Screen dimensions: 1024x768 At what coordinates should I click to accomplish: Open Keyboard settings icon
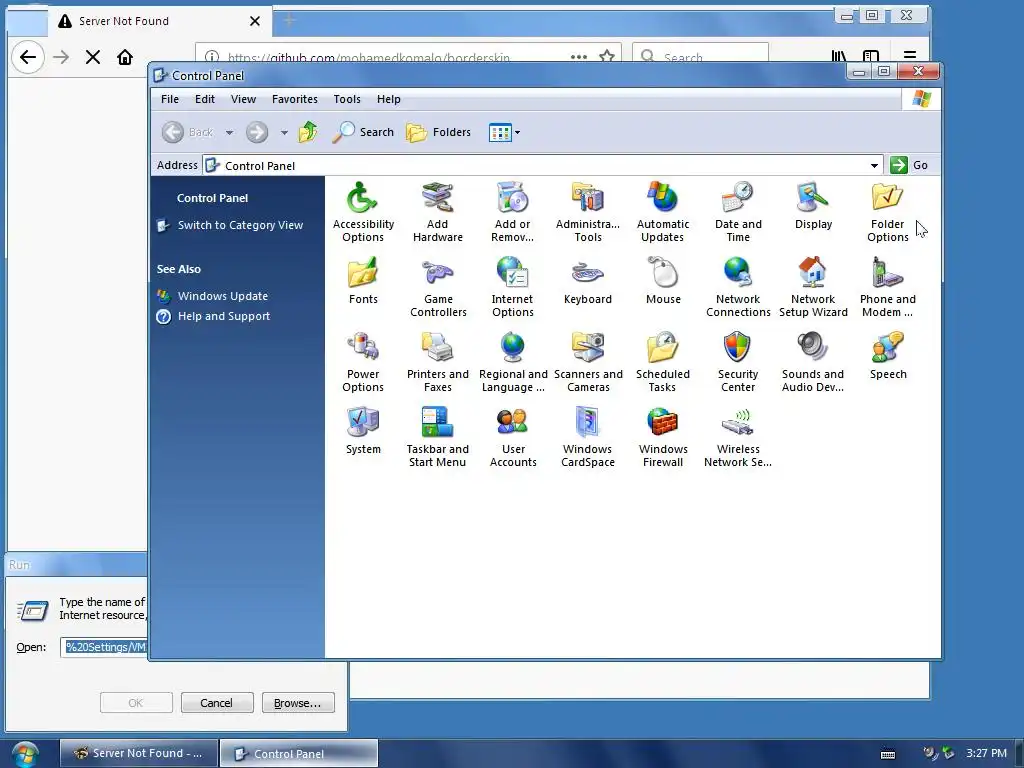pyautogui.click(x=588, y=281)
